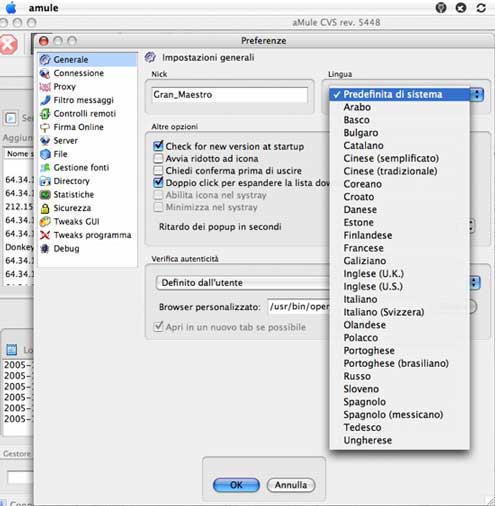Screen dimensions: 495x506
Task: Select Predefinita di sistema language option
Action: point(399,94)
